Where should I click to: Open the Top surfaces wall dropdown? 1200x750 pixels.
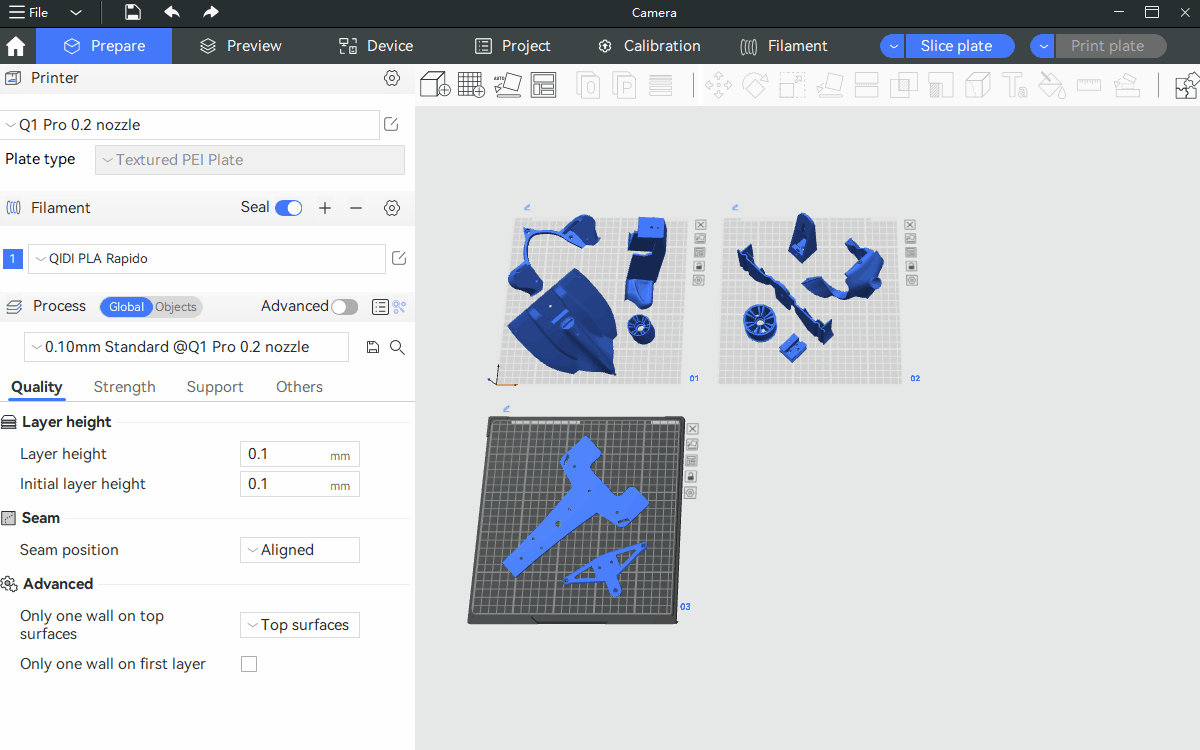click(x=299, y=625)
